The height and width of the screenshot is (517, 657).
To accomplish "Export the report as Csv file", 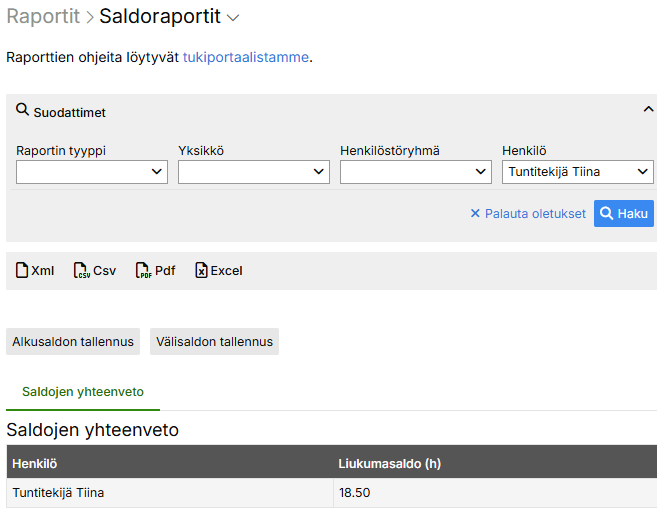I will coord(95,271).
